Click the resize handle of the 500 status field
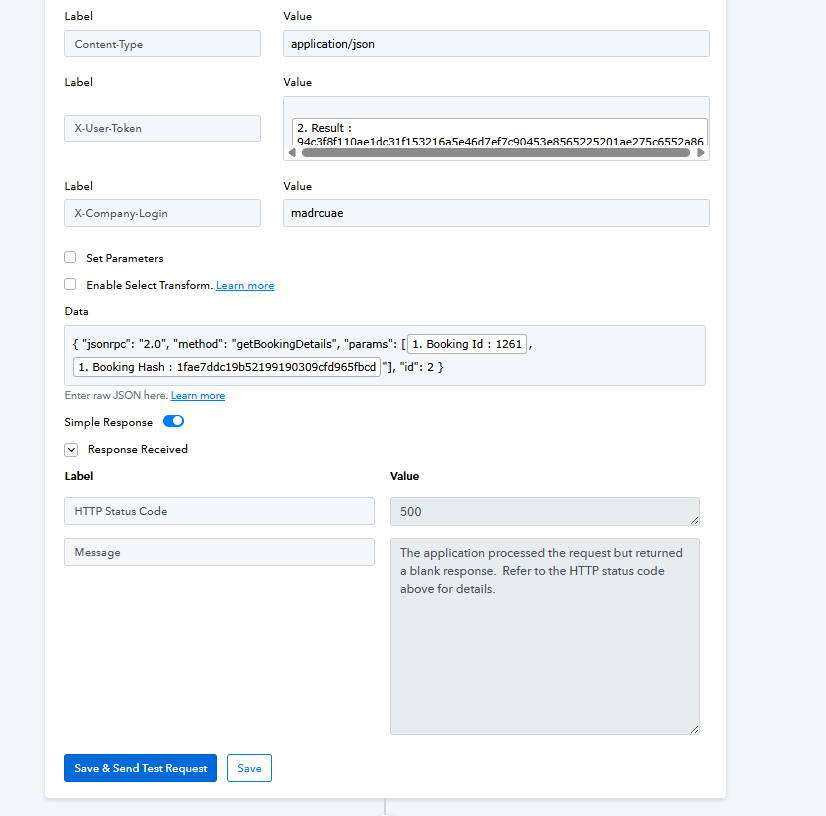The width and height of the screenshot is (826, 816). coord(694,519)
